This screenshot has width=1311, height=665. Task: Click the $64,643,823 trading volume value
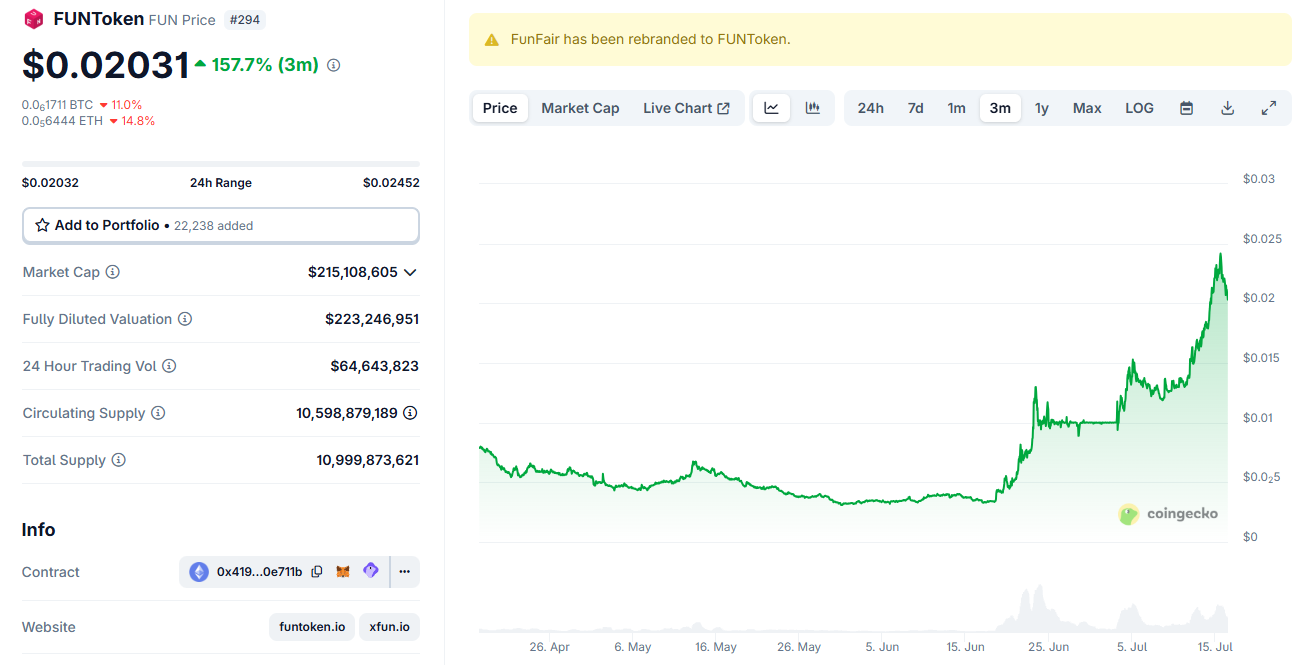[375, 366]
